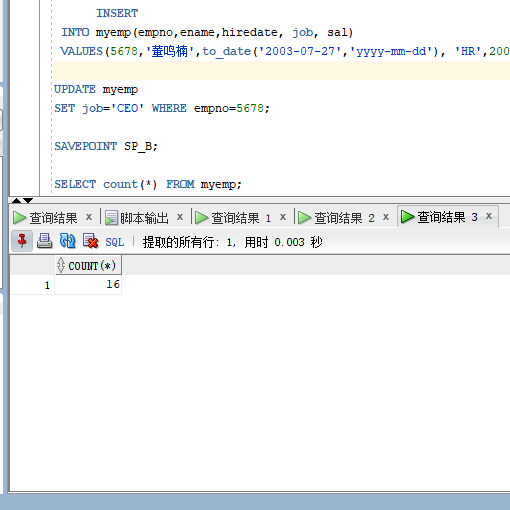Switch to the 查询结果 1 tab
The height and width of the screenshot is (510, 510).
coord(241,218)
